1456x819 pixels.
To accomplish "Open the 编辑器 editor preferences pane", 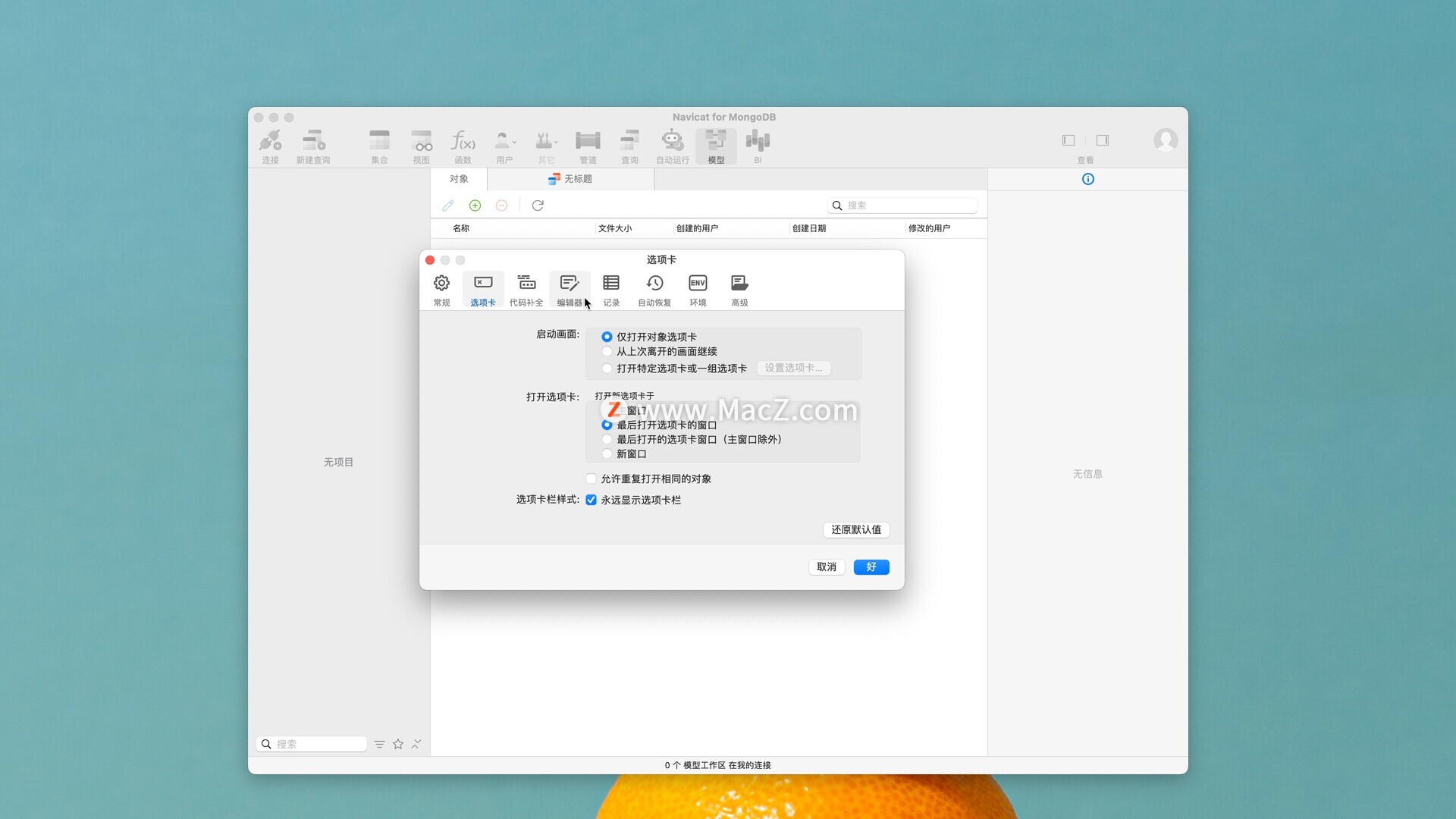I will click(x=570, y=290).
